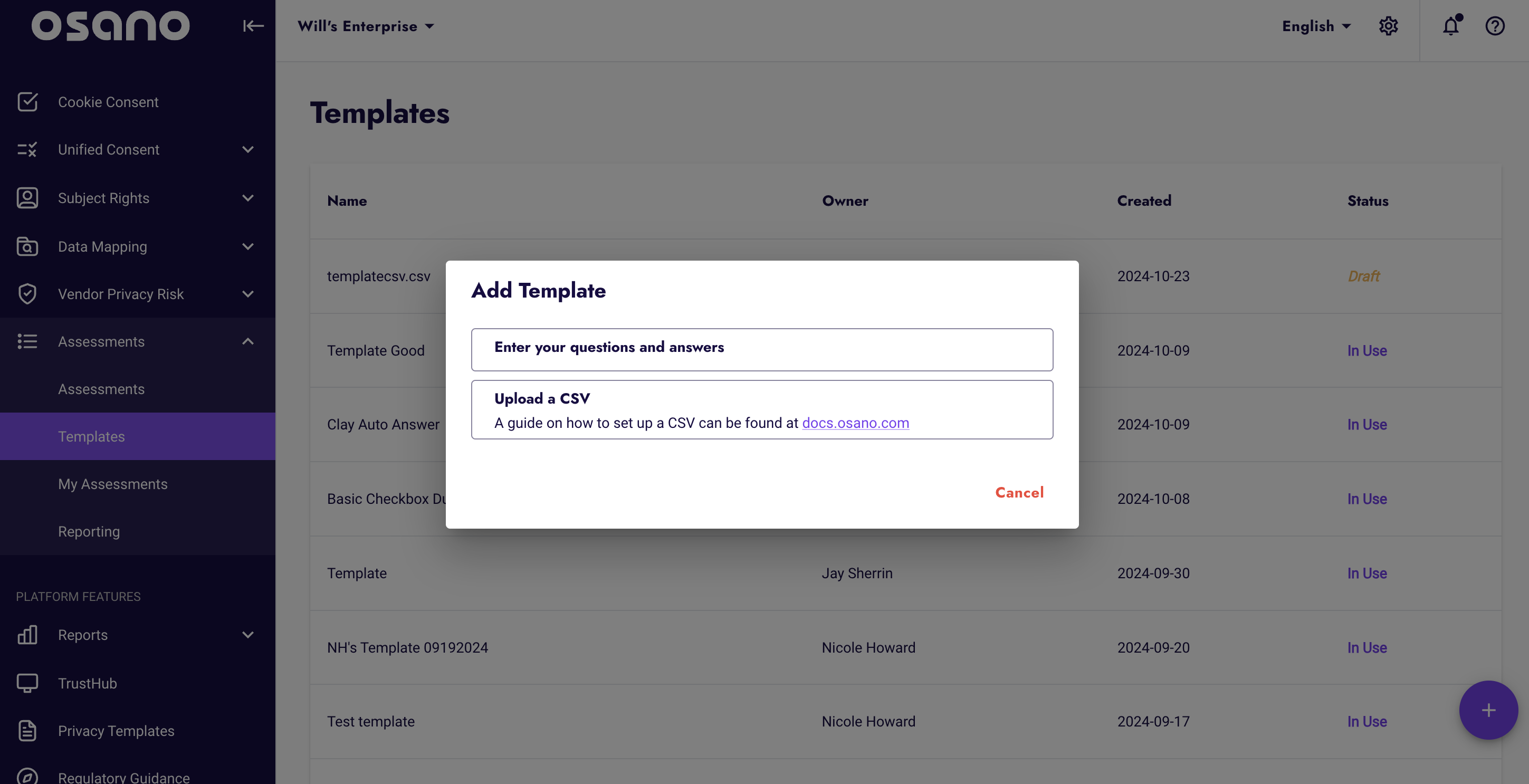1529x784 pixels.
Task: Click the Cookie Consent icon in sidebar
Action: [x=27, y=101]
